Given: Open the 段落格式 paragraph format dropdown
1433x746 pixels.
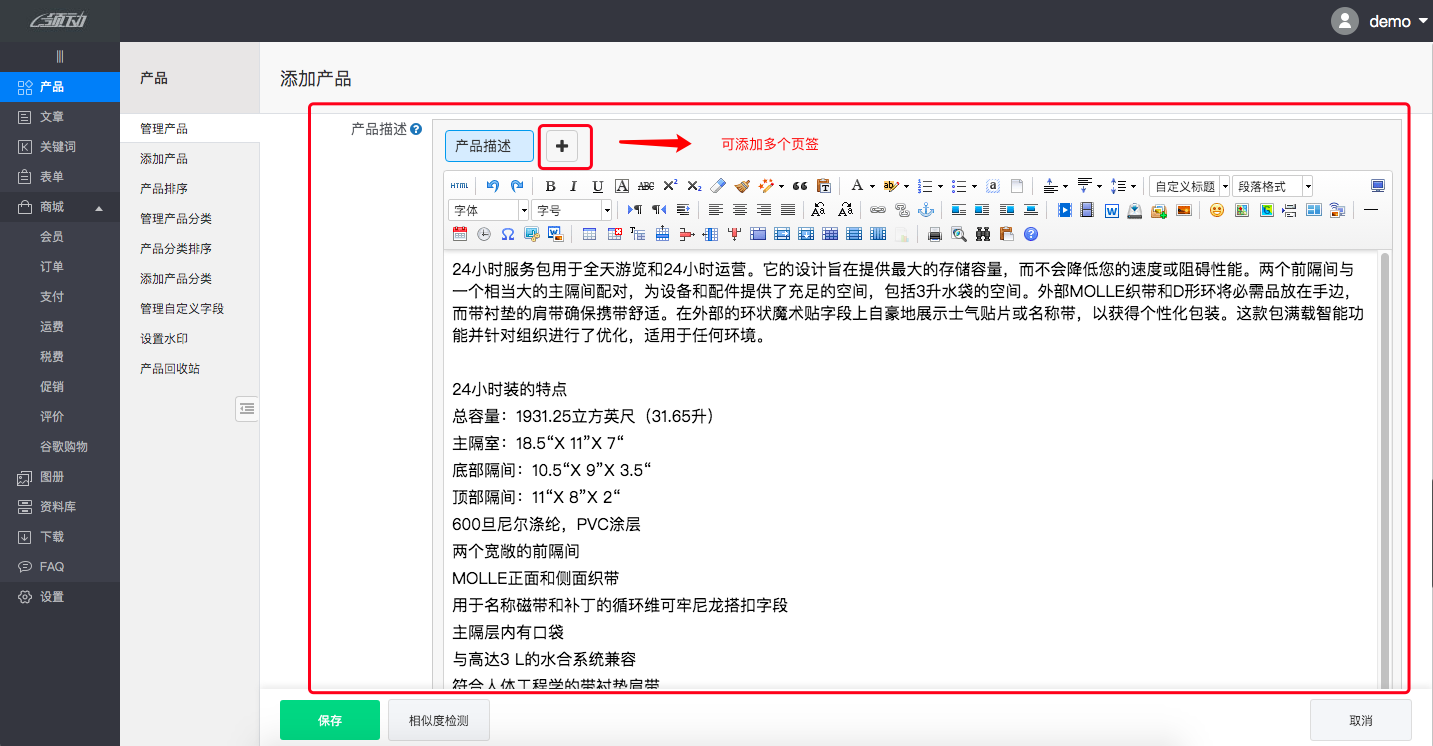Looking at the screenshot, I should pos(1272,186).
